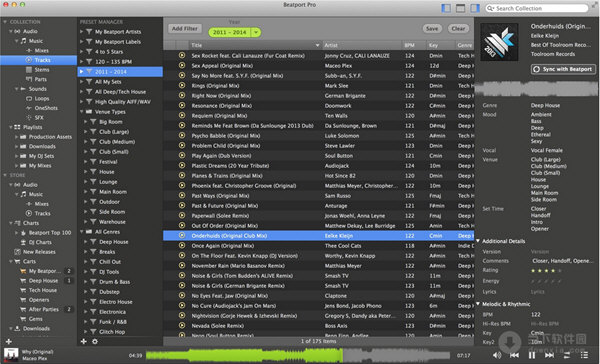Viewport: 600px width, 364px height.
Task: Click the Add Filter button
Action: 185,28
